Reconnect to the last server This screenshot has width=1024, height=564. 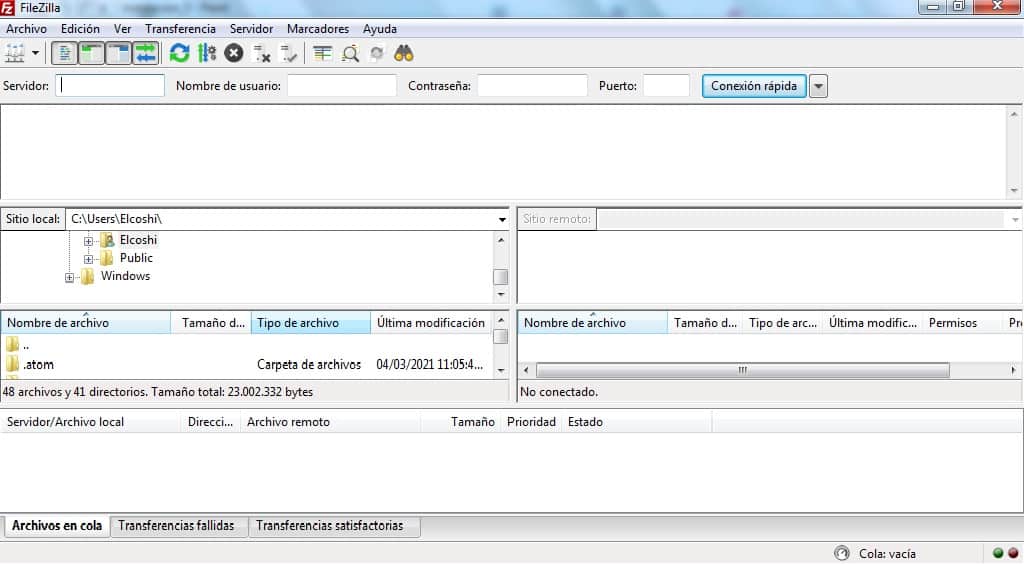pyautogui.click(x=288, y=54)
